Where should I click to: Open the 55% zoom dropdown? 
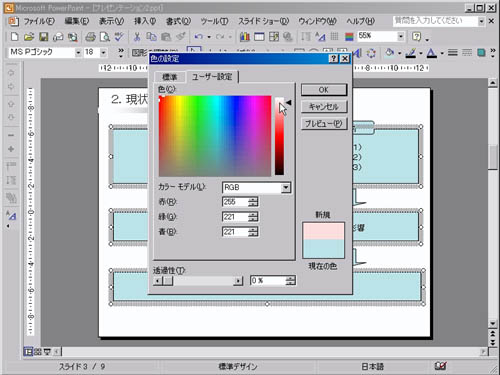(x=401, y=36)
